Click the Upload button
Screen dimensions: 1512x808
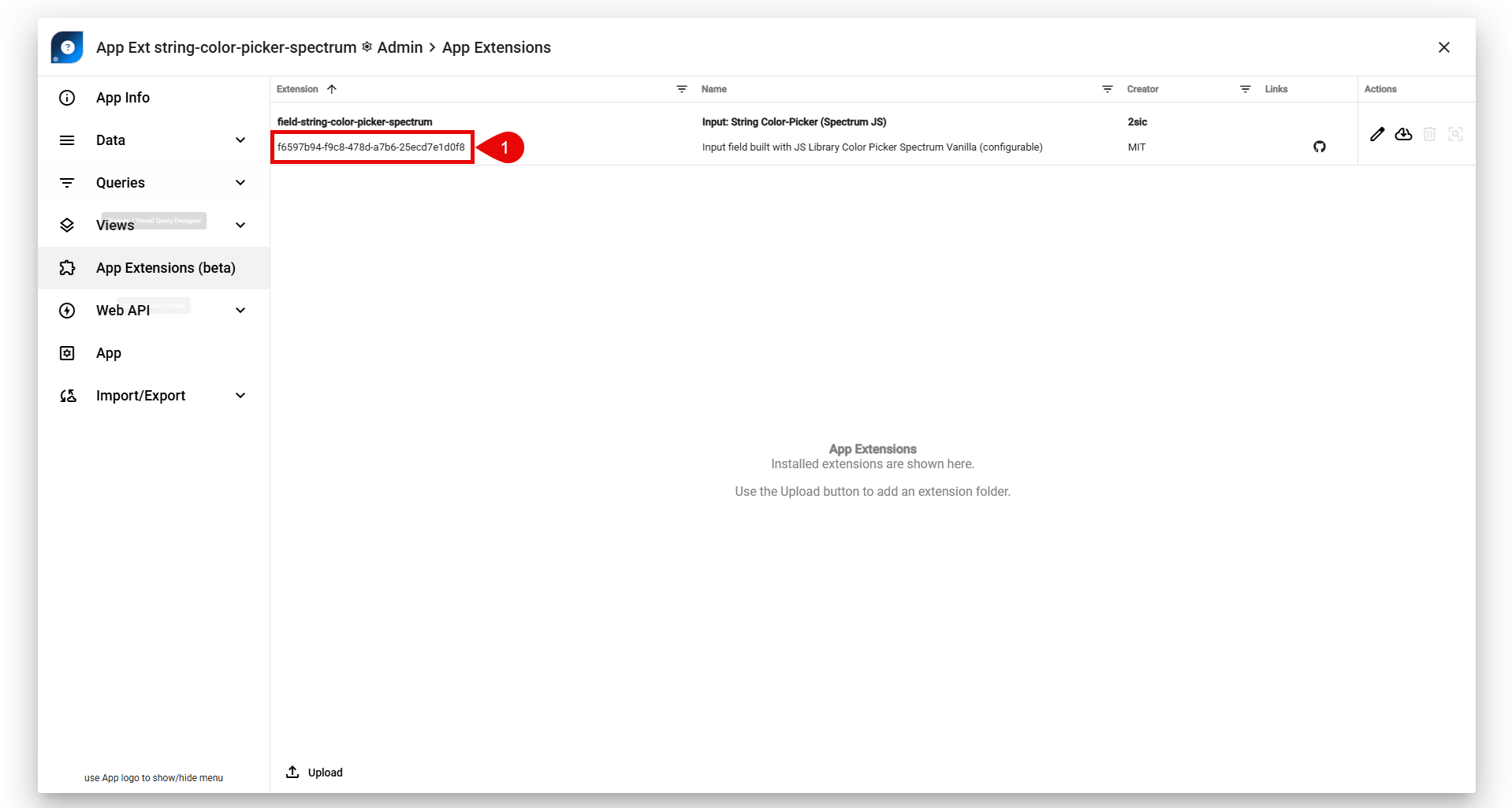coord(315,773)
